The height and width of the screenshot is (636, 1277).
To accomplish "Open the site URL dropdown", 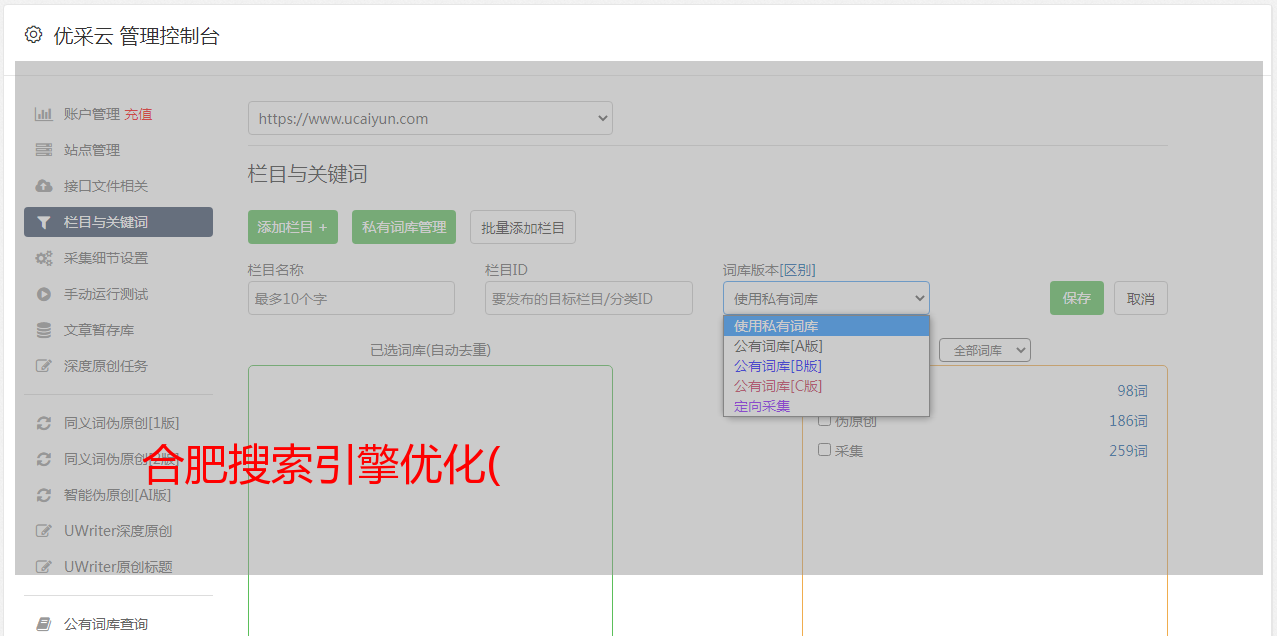I will tap(430, 118).
